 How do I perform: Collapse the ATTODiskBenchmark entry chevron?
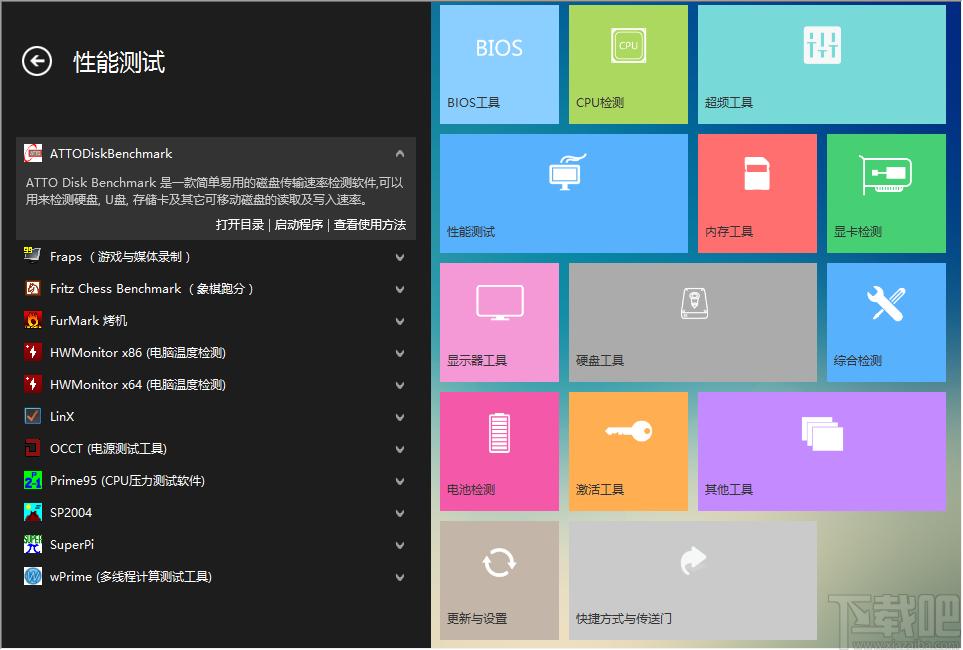(400, 154)
